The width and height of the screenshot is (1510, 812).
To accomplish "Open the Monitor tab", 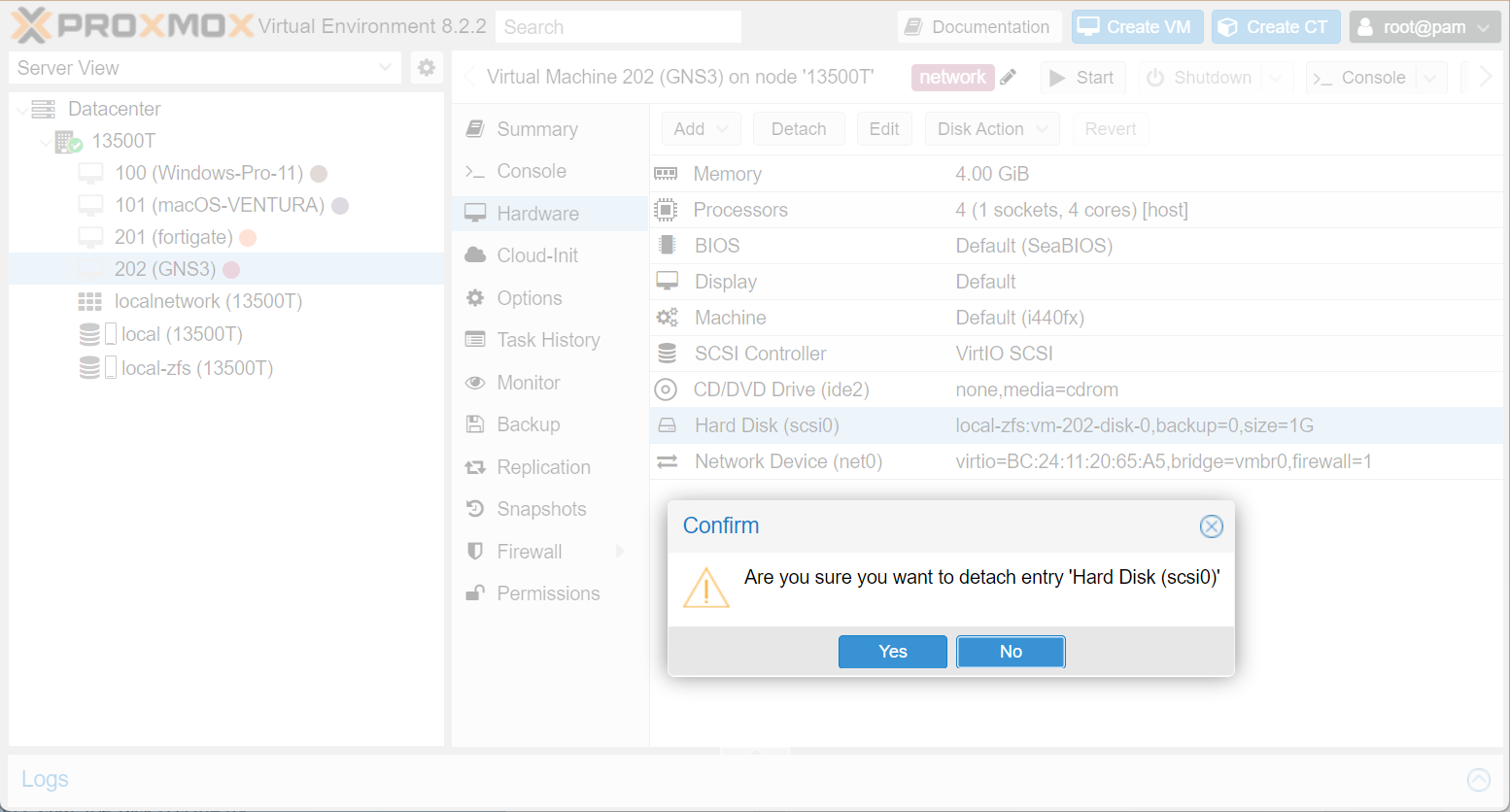I will point(550,383).
